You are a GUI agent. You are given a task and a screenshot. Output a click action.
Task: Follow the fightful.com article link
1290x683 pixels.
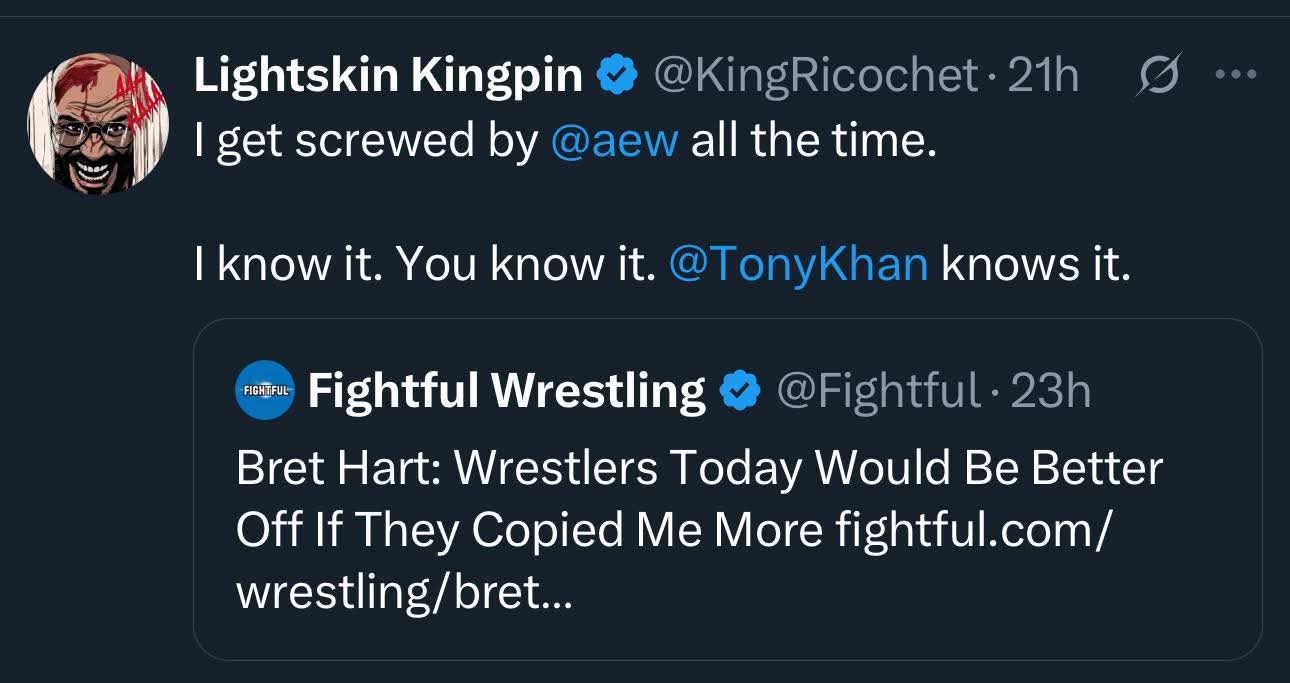tap(970, 530)
